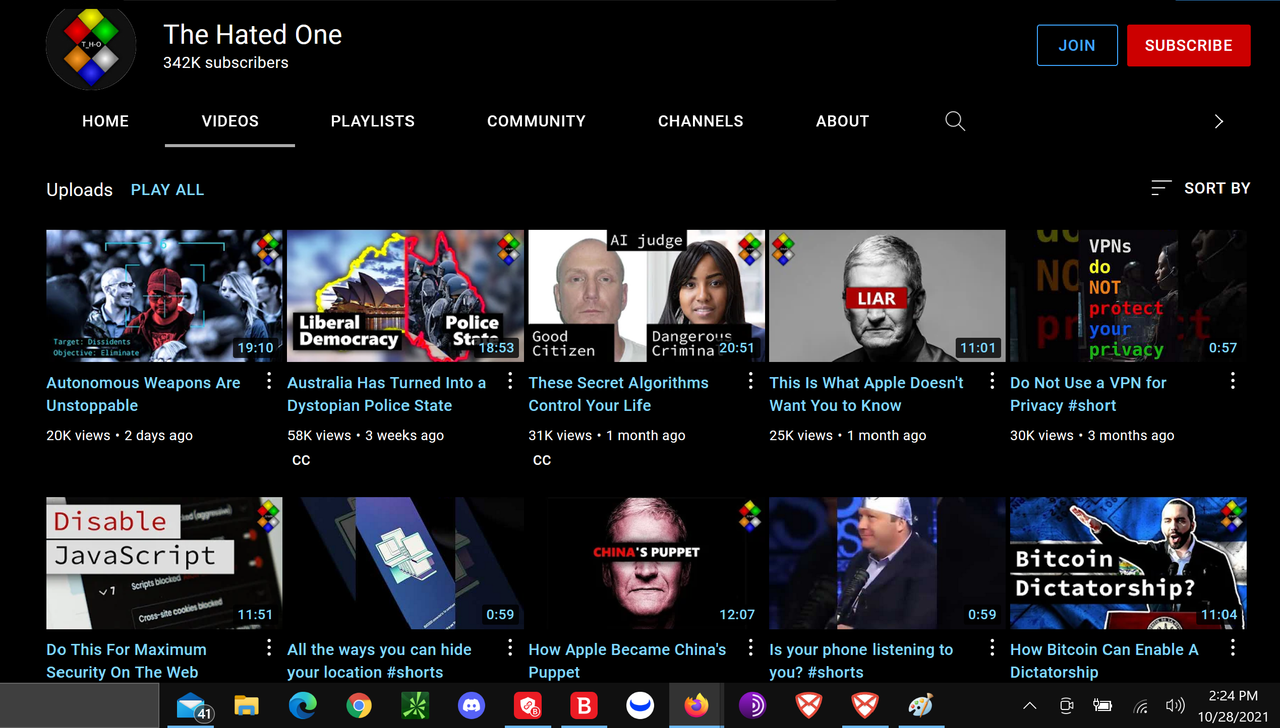
Task: View the ABOUT tab
Action: coord(842,121)
